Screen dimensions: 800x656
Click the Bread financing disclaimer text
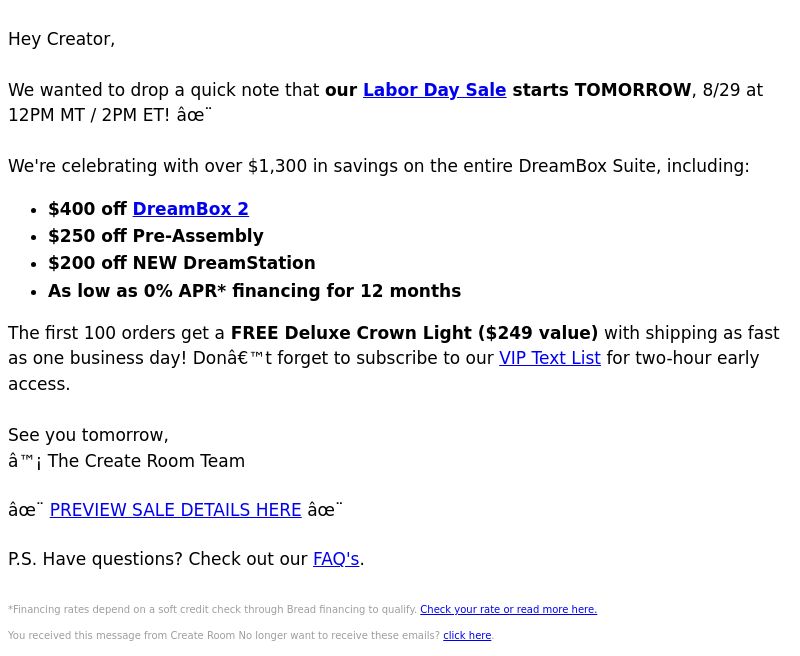212,610
